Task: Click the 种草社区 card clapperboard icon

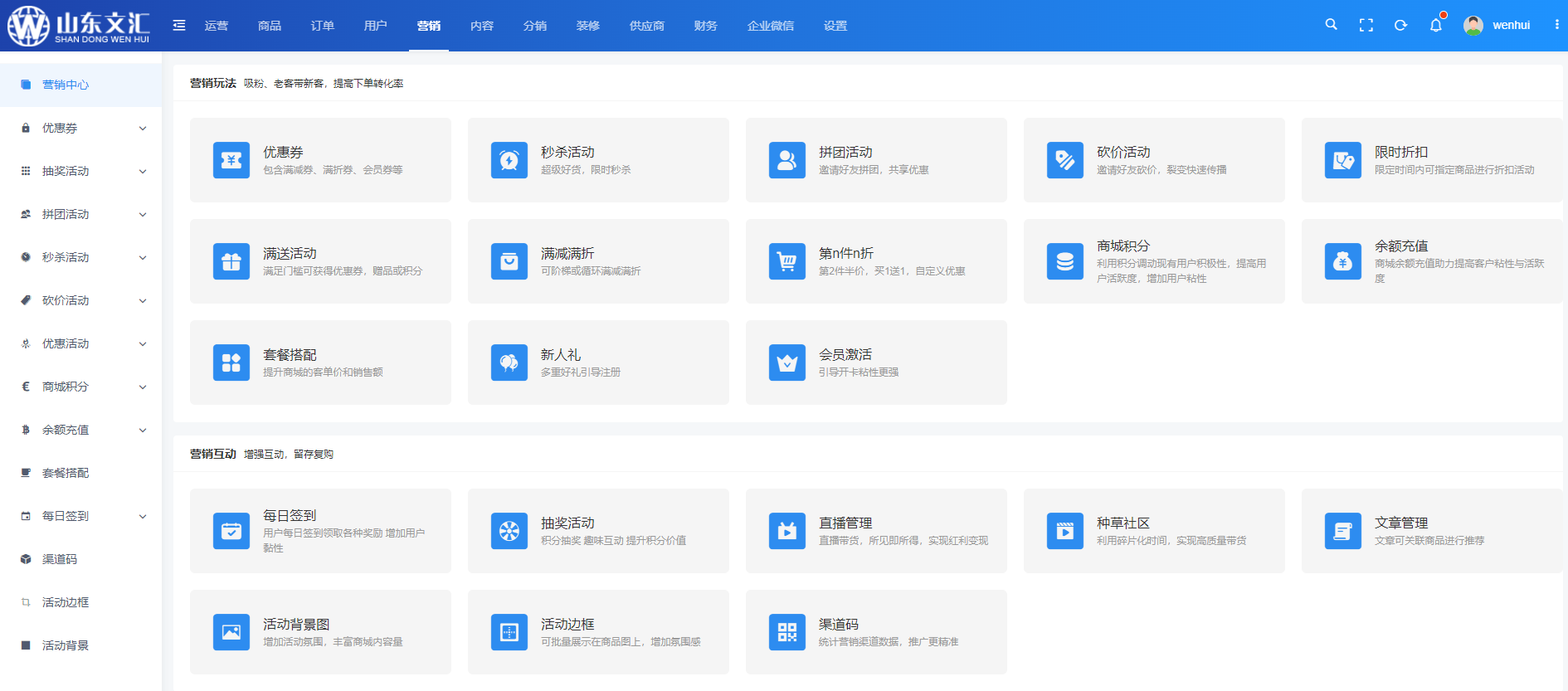Action: pyautogui.click(x=1065, y=531)
